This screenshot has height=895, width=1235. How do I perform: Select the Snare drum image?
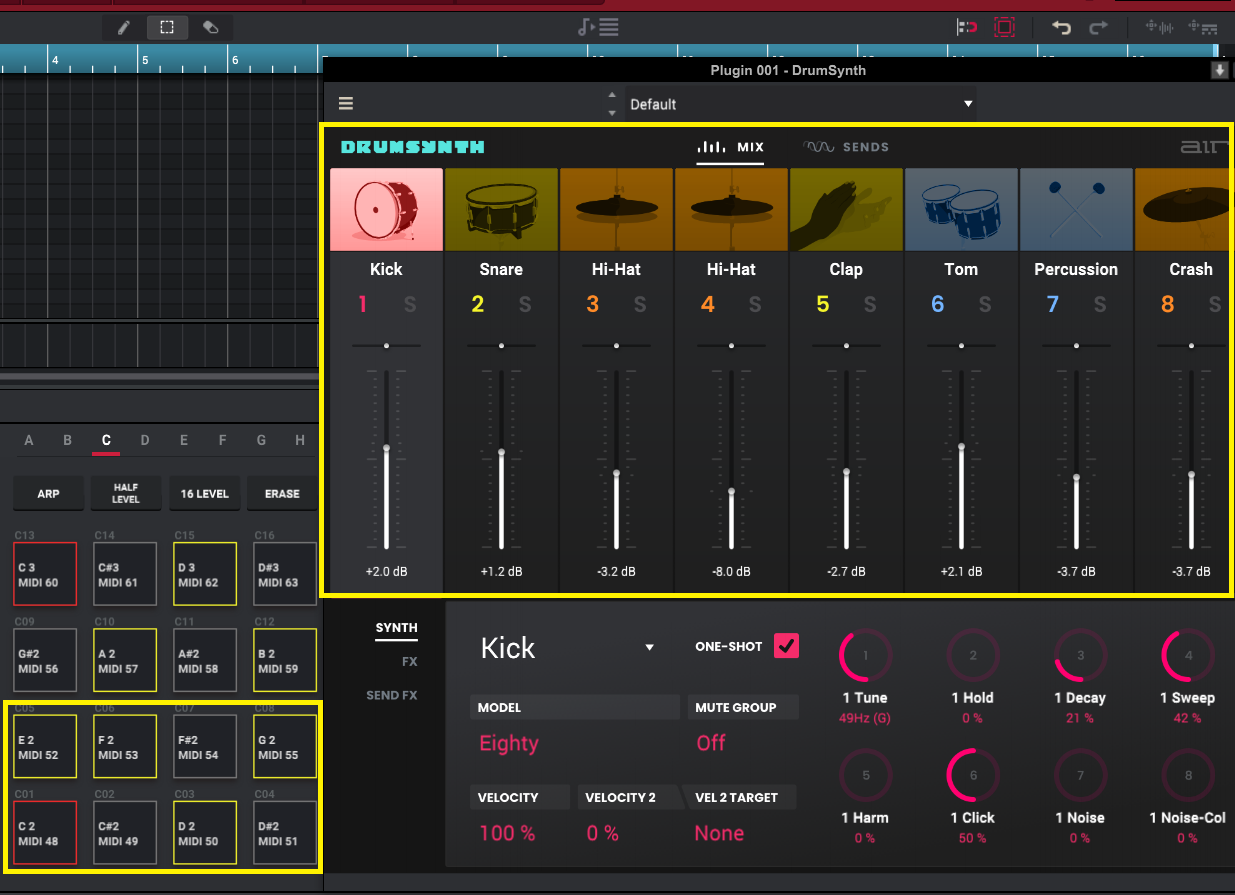coord(501,209)
